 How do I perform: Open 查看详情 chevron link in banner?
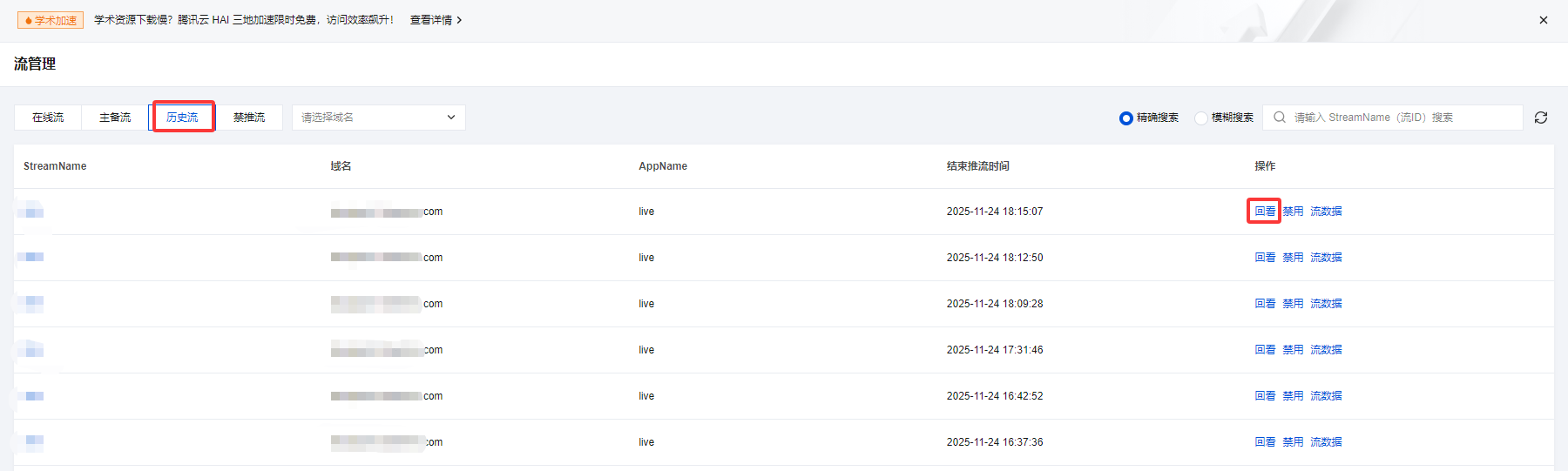click(436, 20)
